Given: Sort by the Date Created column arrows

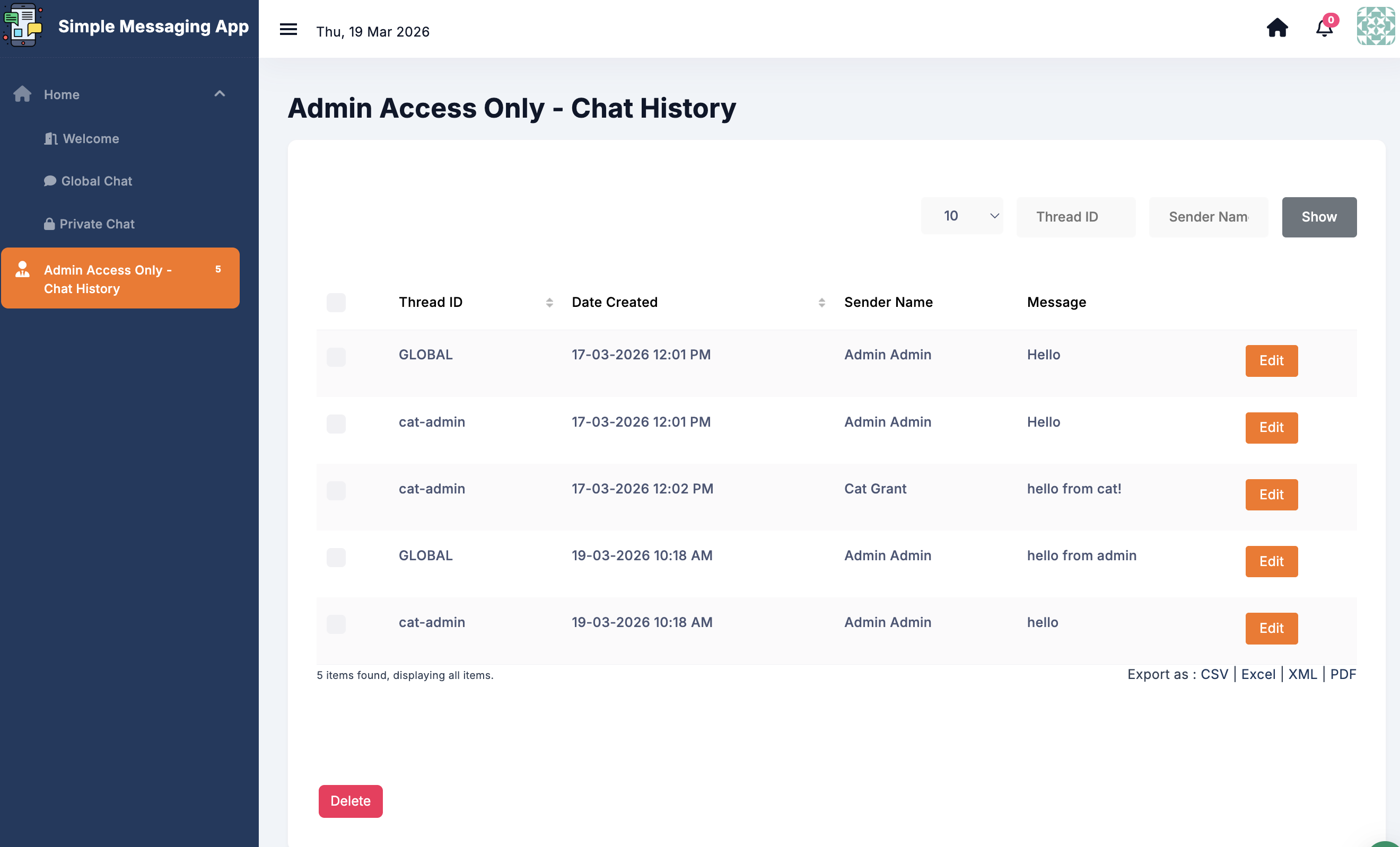Looking at the screenshot, I should tap(821, 302).
